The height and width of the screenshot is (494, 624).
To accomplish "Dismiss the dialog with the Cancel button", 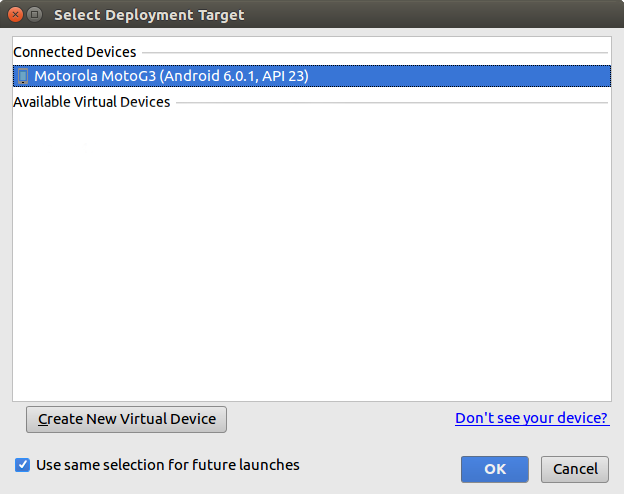I will coord(575,469).
